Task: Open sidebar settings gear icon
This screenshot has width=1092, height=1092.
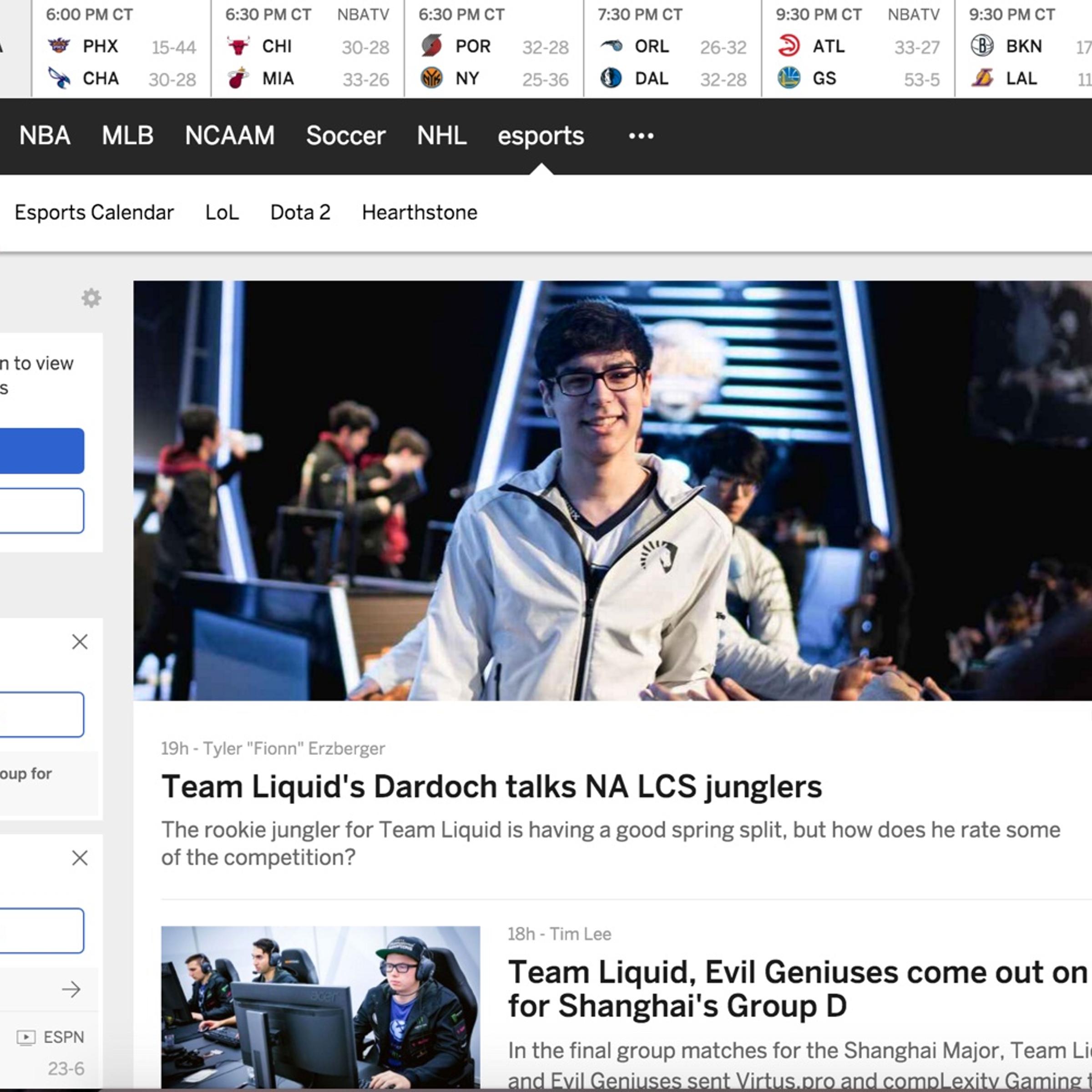Action: point(91,298)
